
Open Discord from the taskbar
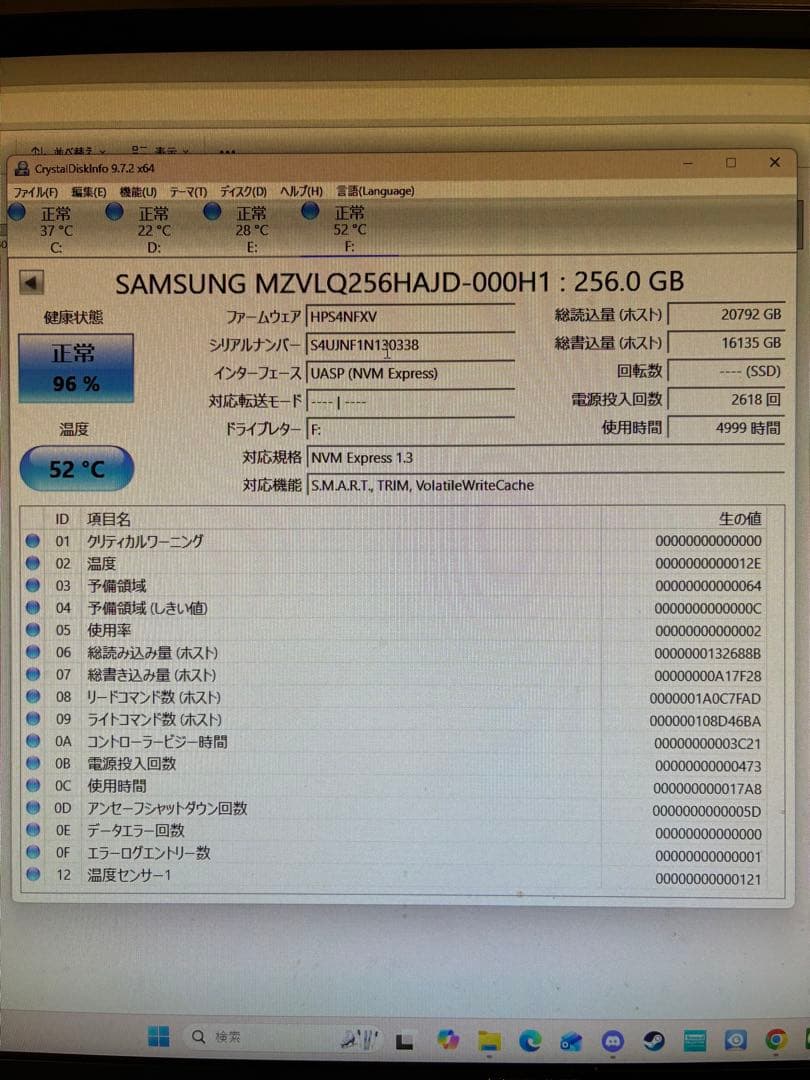pyautogui.click(x=612, y=1041)
